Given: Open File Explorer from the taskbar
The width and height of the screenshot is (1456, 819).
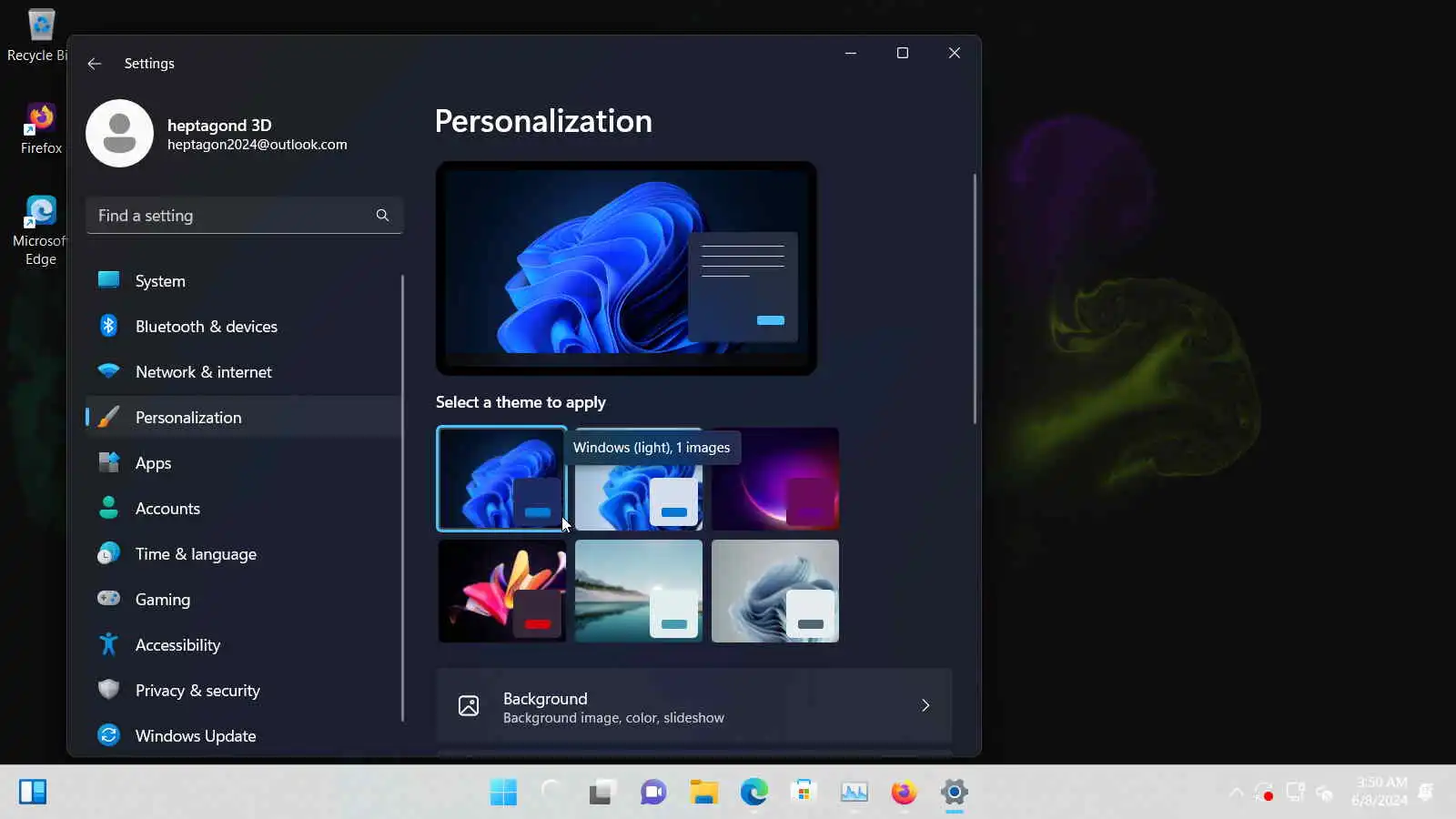Looking at the screenshot, I should 703,793.
